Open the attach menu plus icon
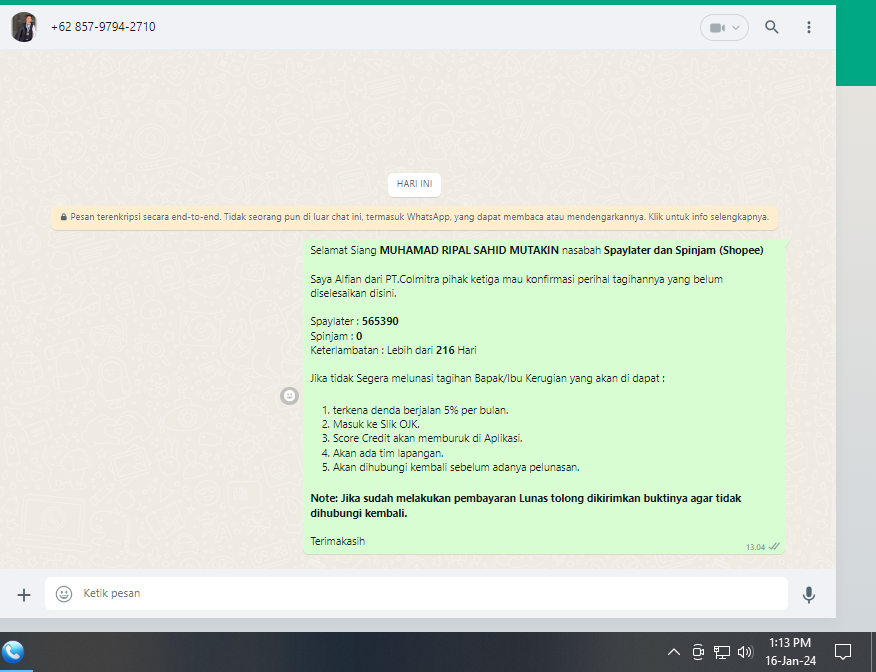Screen dimensions: 876x672 (23, 595)
